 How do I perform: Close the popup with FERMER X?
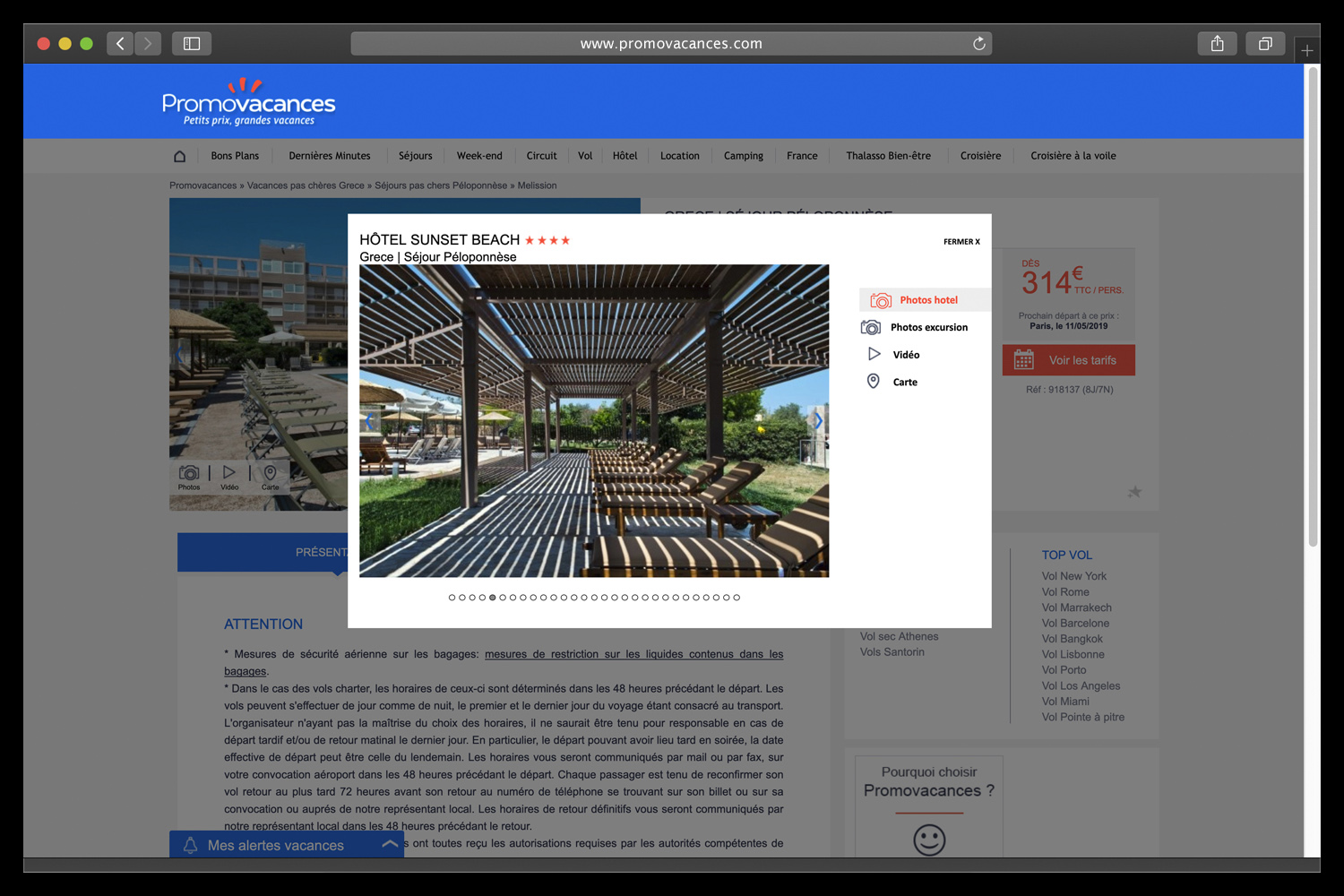961,242
